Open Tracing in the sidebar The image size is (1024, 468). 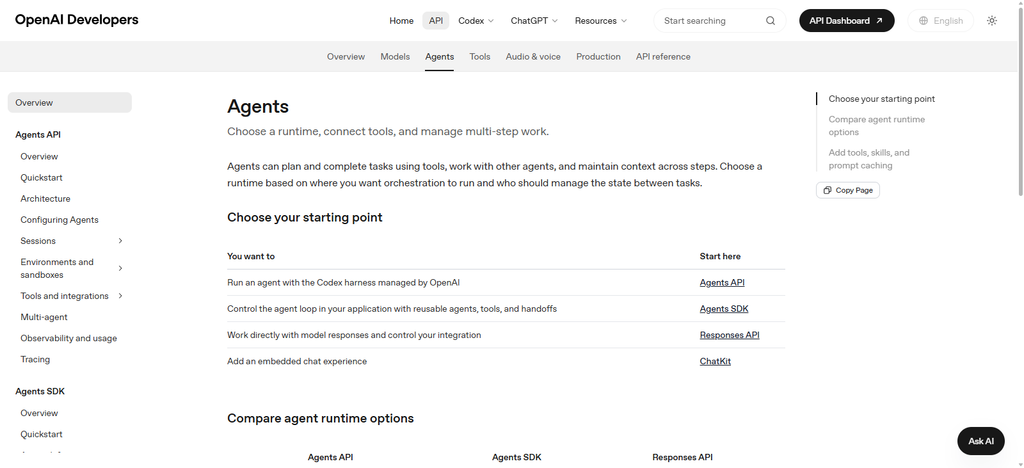(35, 359)
